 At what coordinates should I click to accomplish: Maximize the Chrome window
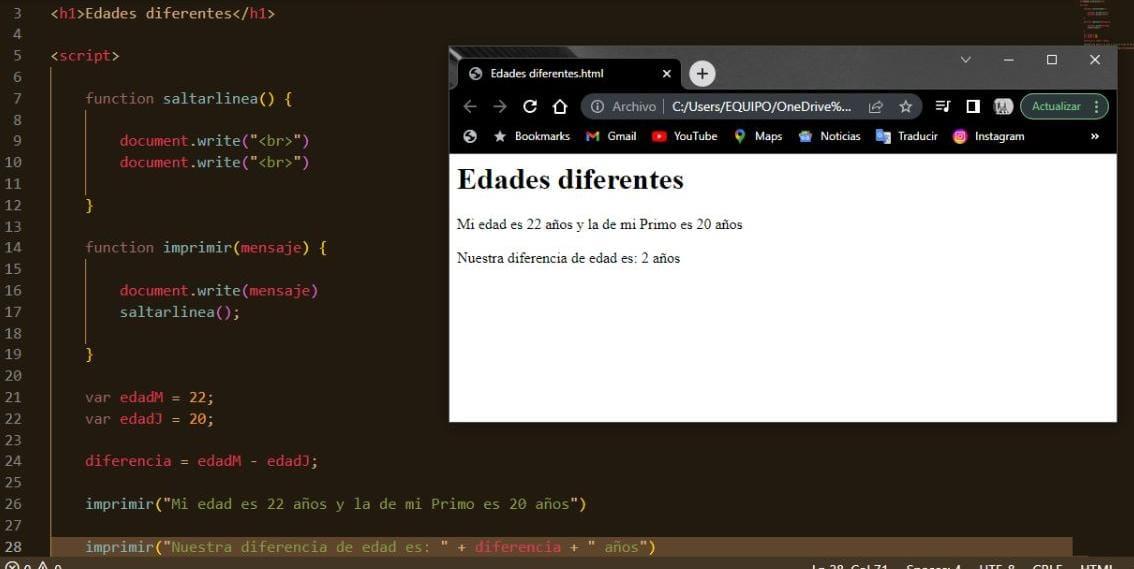click(1052, 60)
